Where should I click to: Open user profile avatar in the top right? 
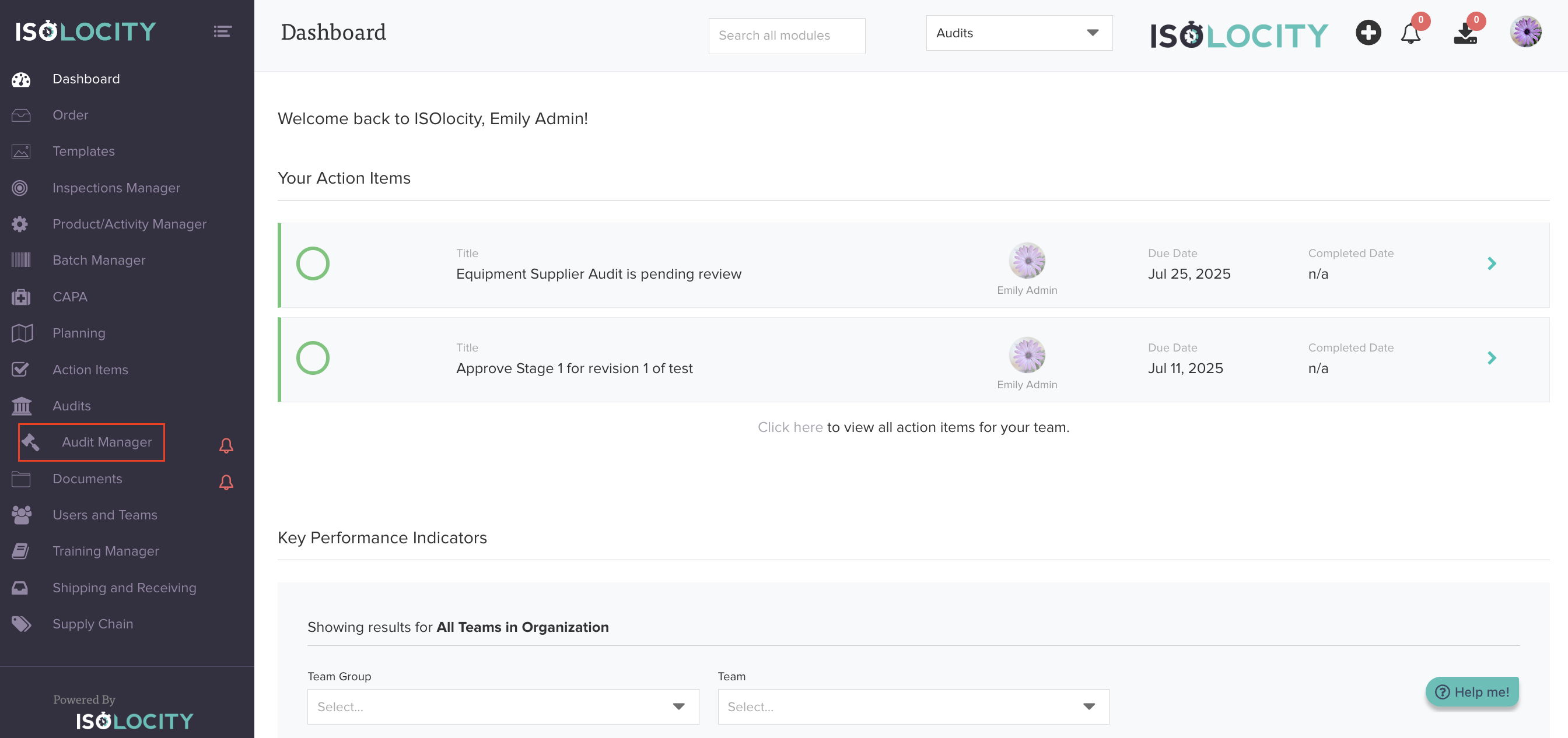point(1525,32)
